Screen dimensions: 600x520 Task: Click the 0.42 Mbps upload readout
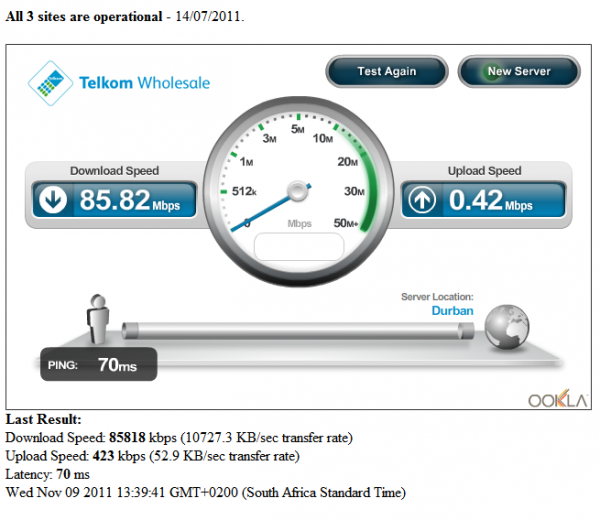[x=491, y=200]
